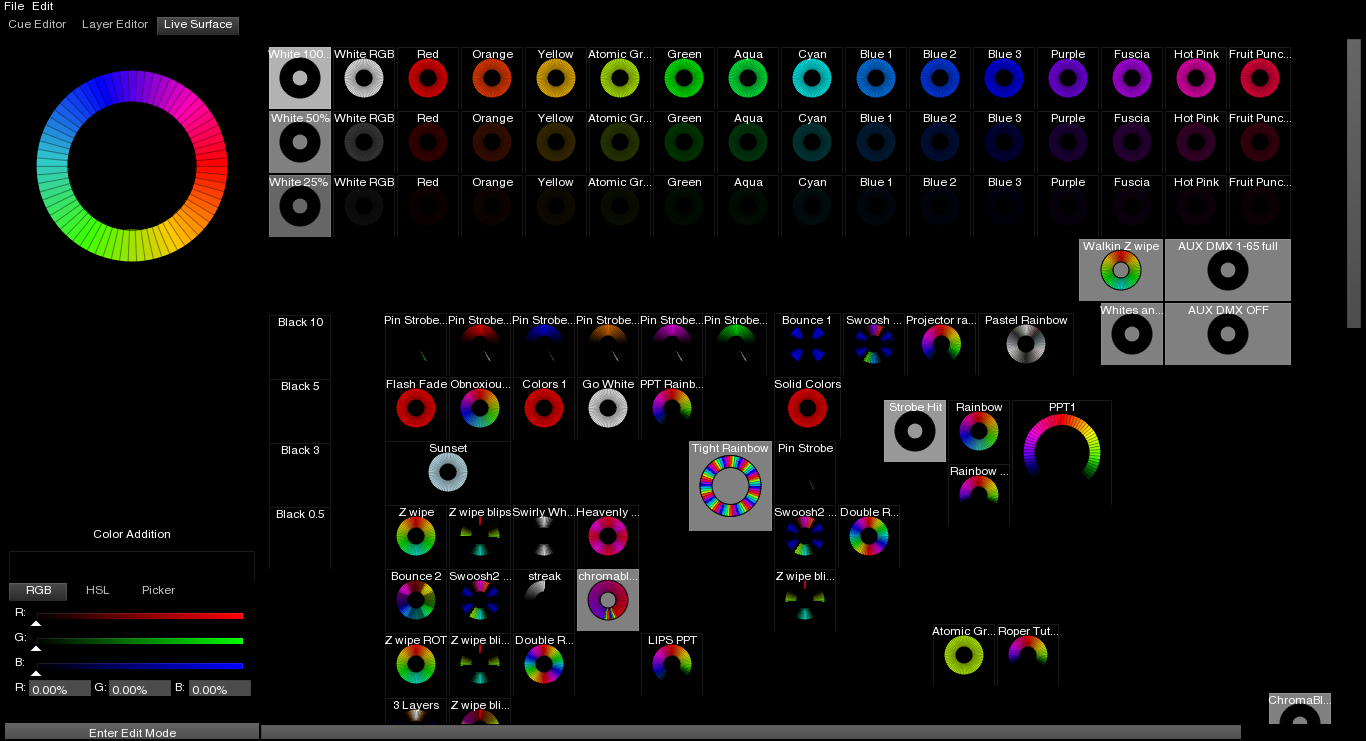Select Blue 2 in the White 50% row
This screenshot has width=1366, height=741.
point(940,142)
